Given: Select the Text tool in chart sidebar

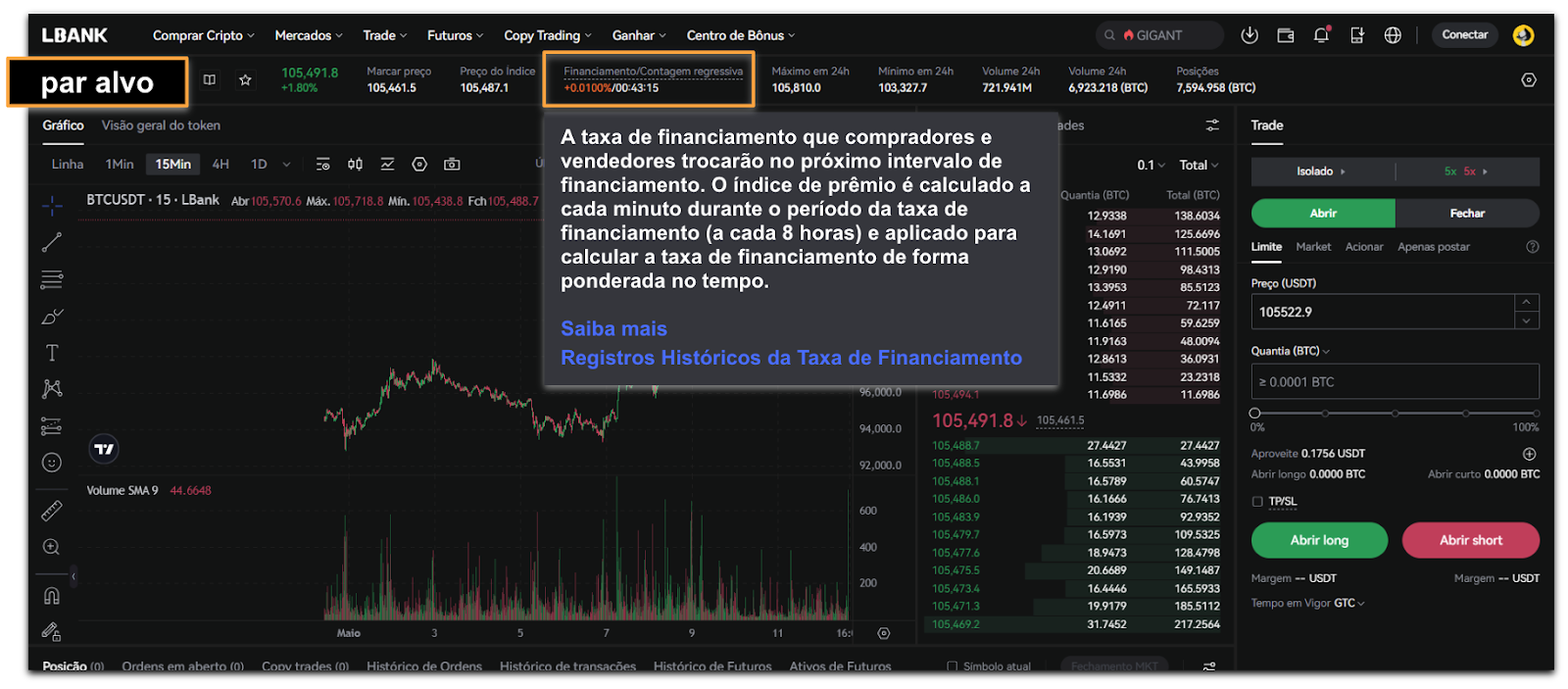Looking at the screenshot, I should tap(52, 353).
